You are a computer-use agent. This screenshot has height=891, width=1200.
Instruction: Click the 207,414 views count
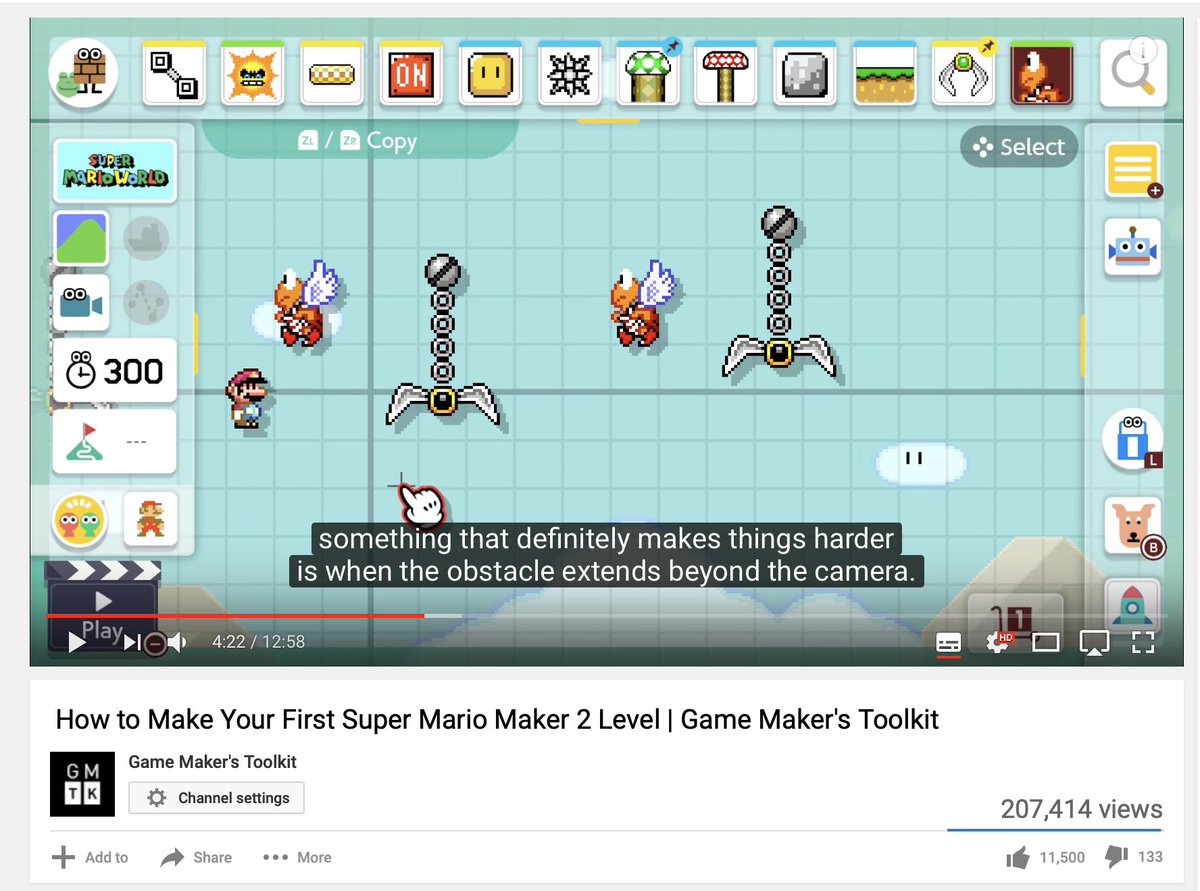[x=1081, y=809]
